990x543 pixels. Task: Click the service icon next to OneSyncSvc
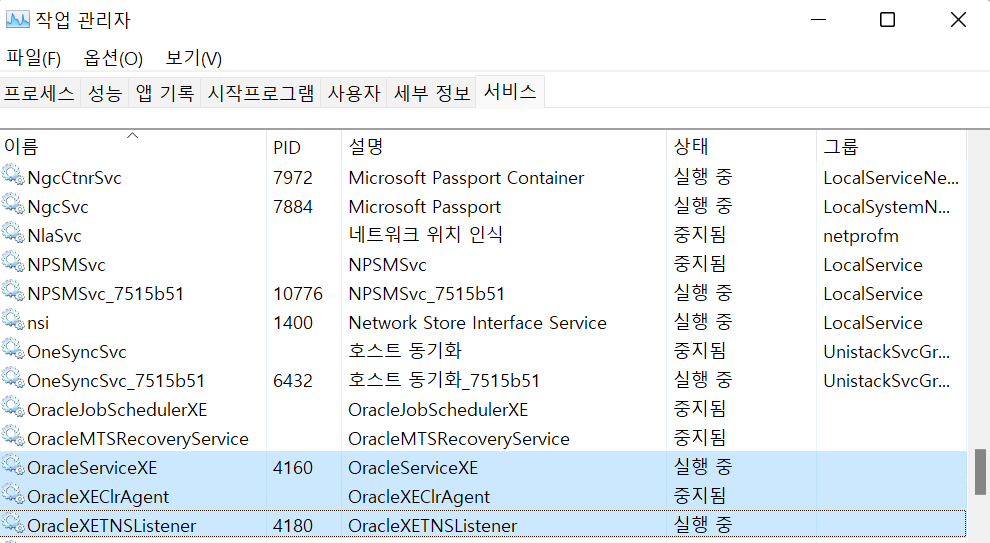click(x=13, y=349)
